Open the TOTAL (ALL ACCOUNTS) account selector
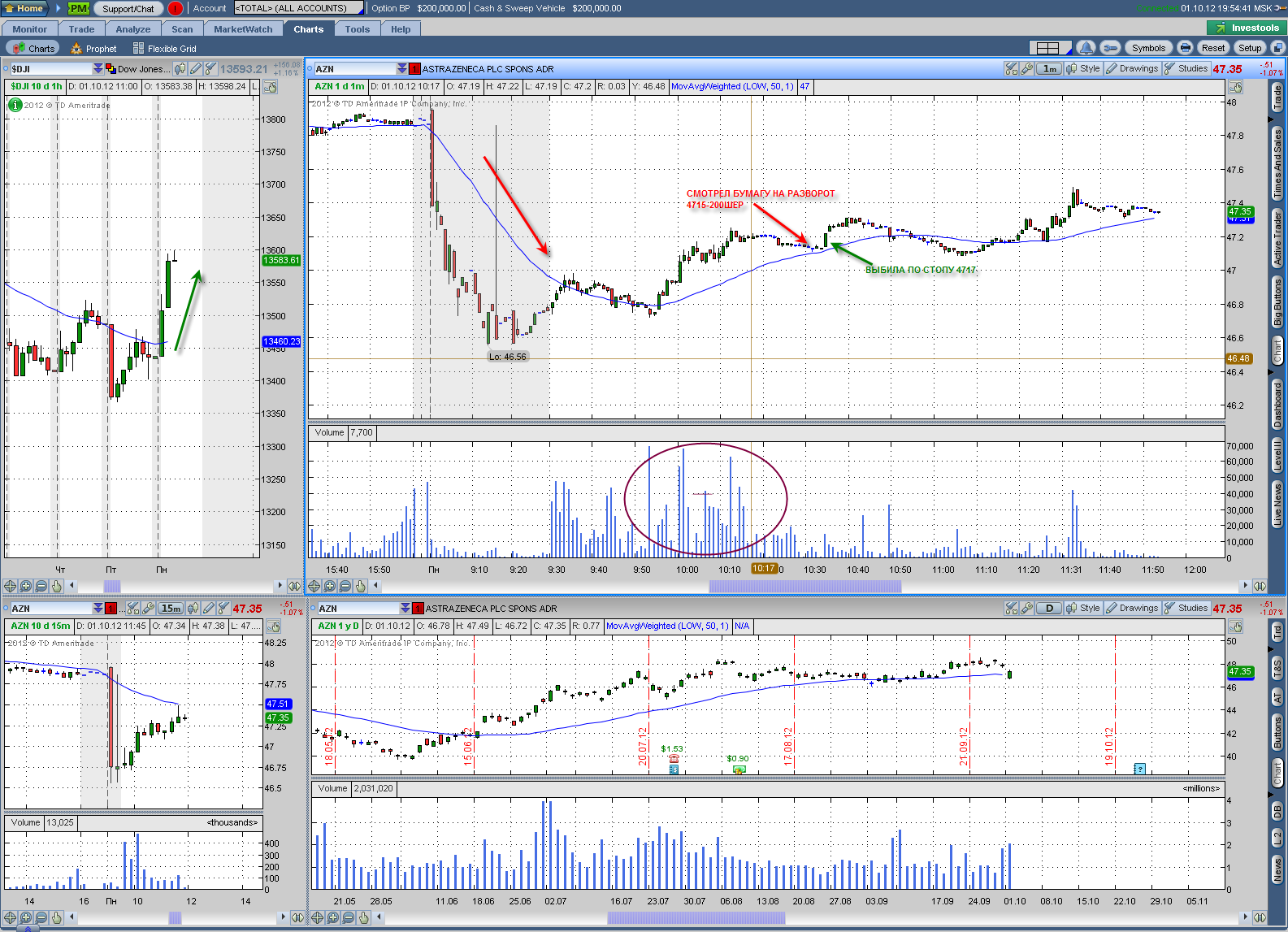 point(299,8)
